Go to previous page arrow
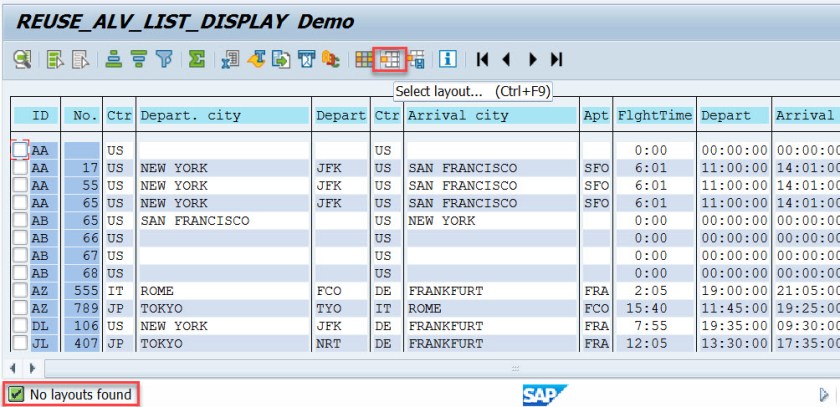 (506, 59)
